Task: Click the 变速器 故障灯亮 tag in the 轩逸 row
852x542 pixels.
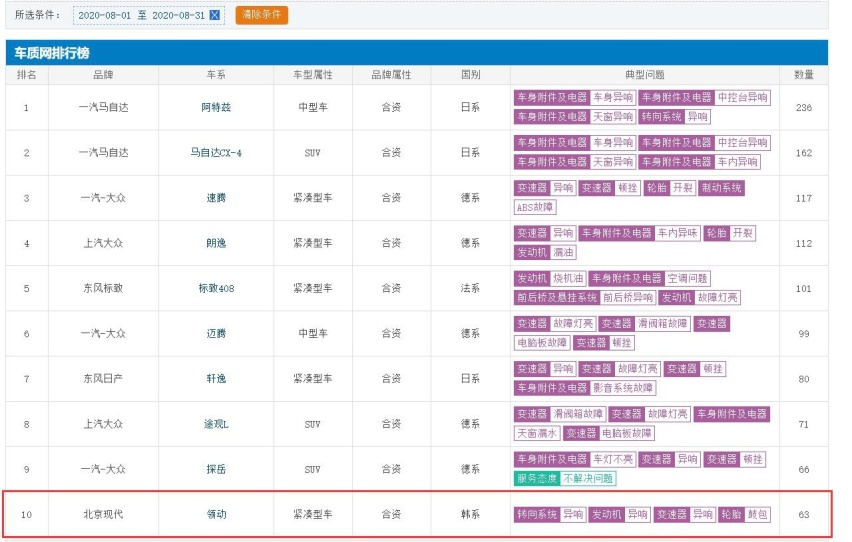Action: (619, 369)
